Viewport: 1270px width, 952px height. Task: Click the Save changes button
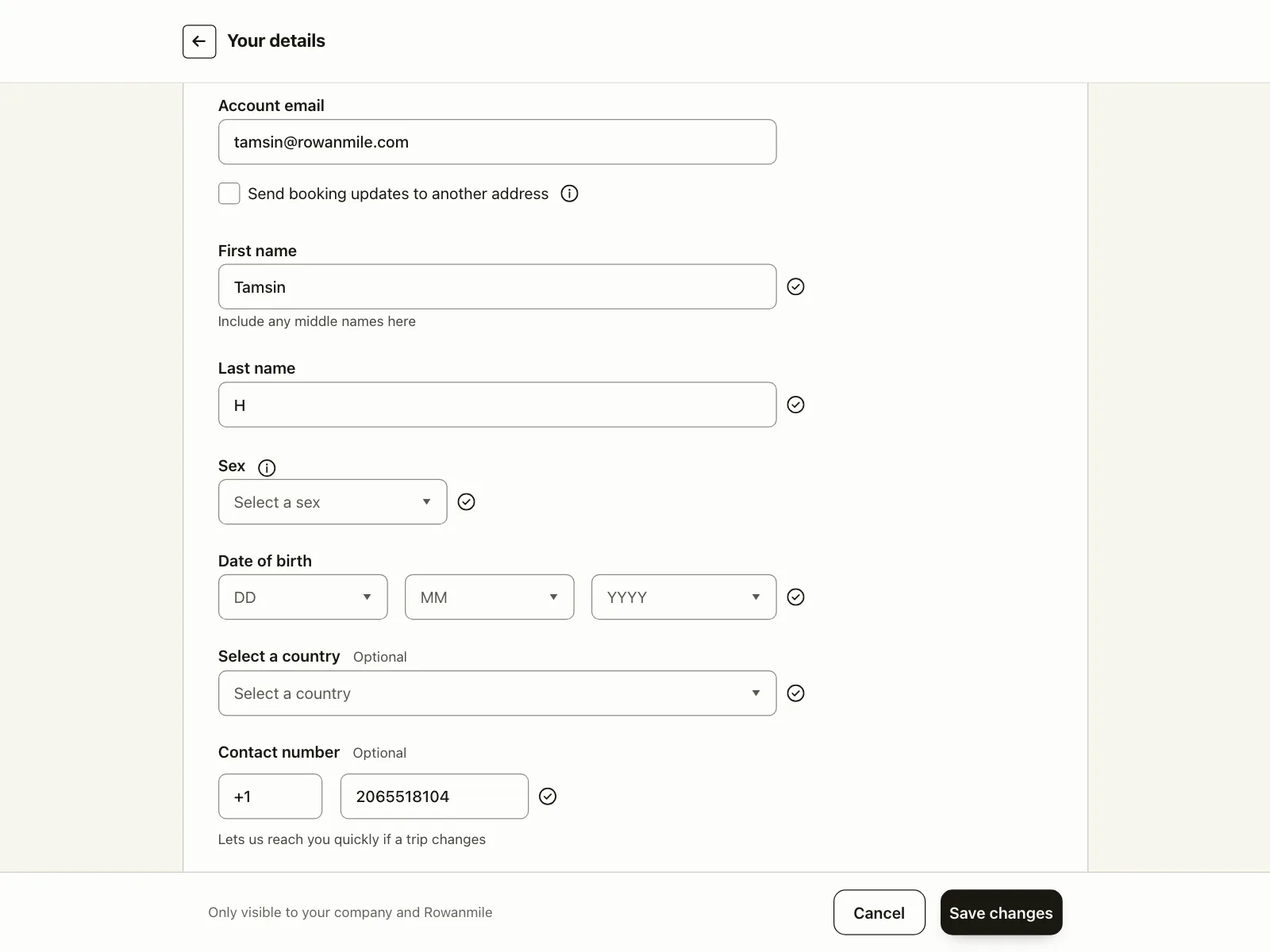click(1001, 912)
